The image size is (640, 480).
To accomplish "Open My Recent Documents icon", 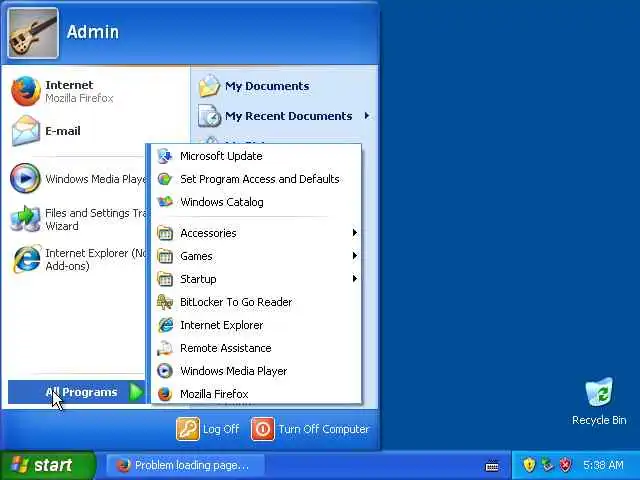I will pos(209,116).
